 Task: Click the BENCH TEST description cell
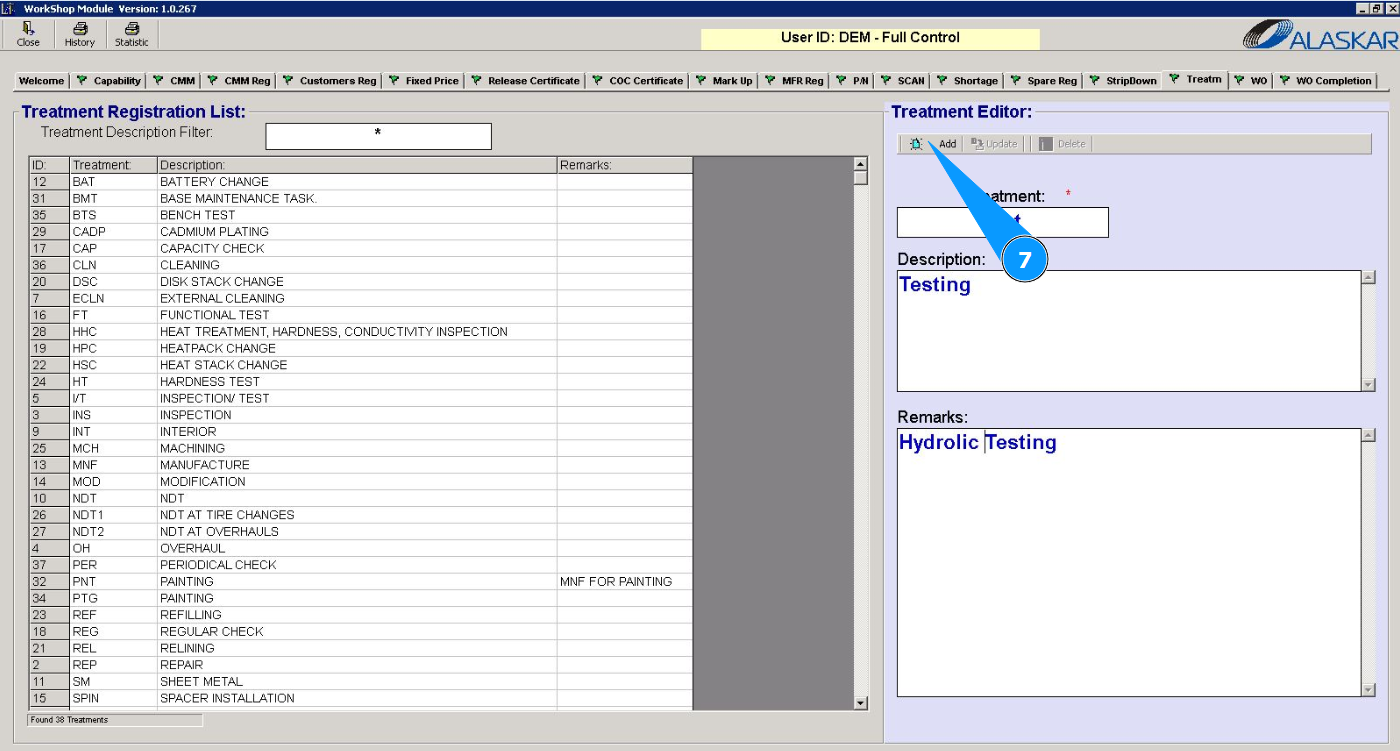click(357, 215)
